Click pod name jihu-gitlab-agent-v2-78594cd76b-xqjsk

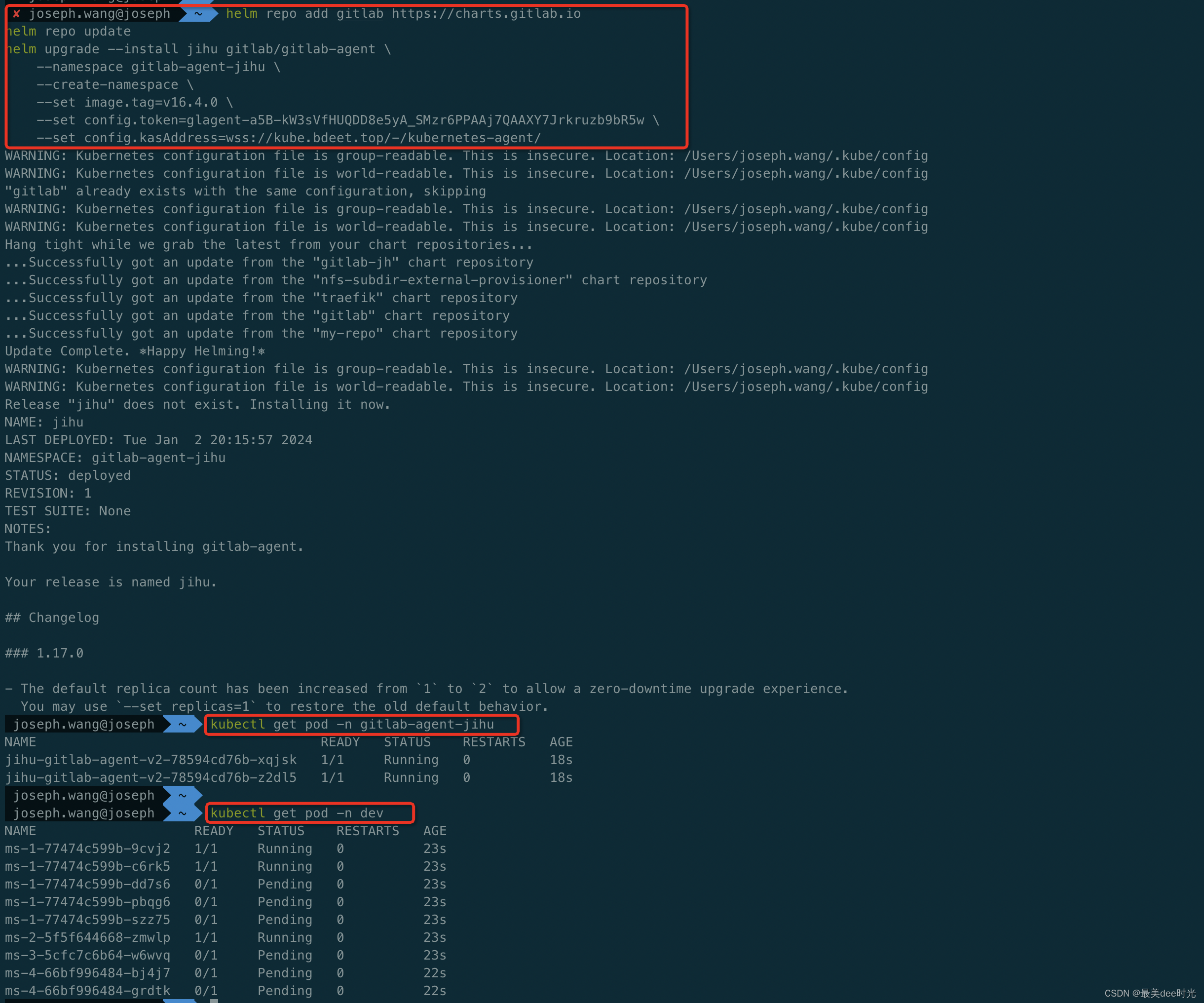point(151,761)
